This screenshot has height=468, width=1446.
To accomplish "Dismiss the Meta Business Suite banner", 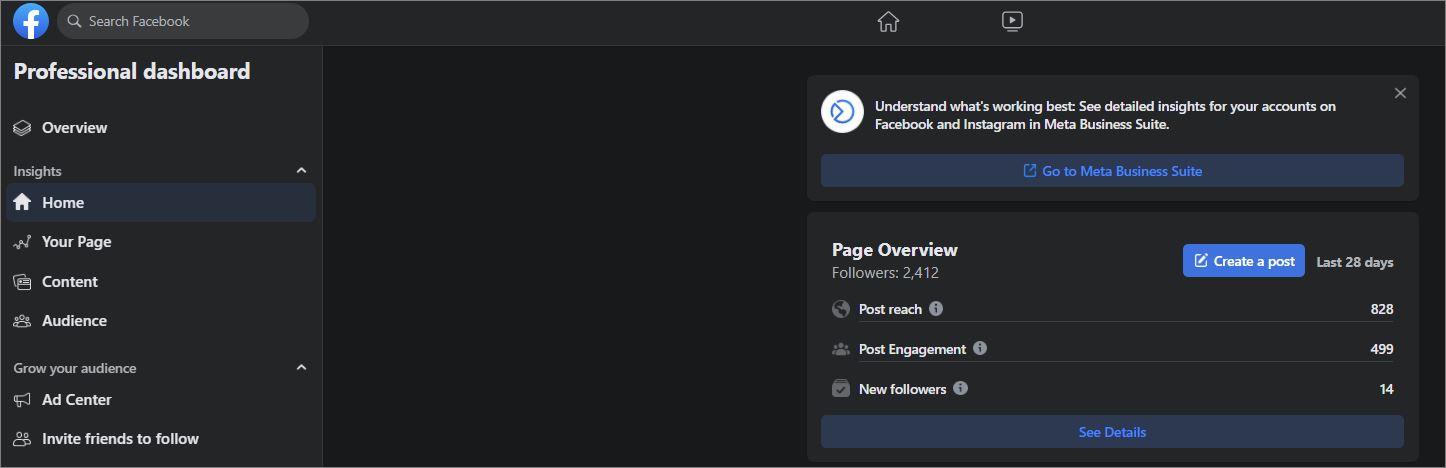I will [x=1400, y=93].
